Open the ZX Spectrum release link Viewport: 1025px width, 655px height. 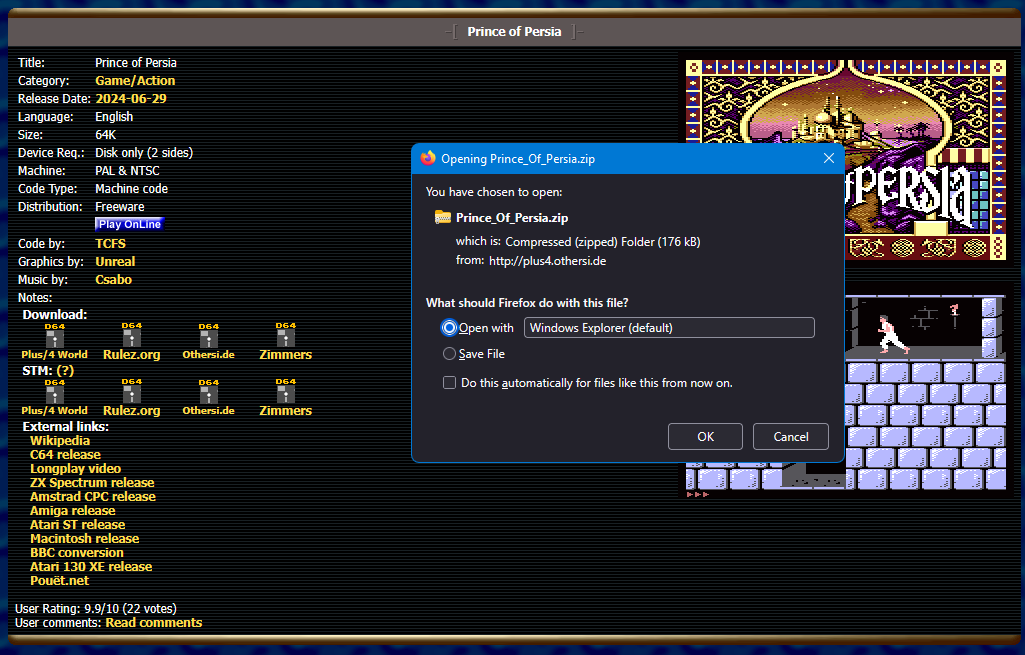(92, 482)
